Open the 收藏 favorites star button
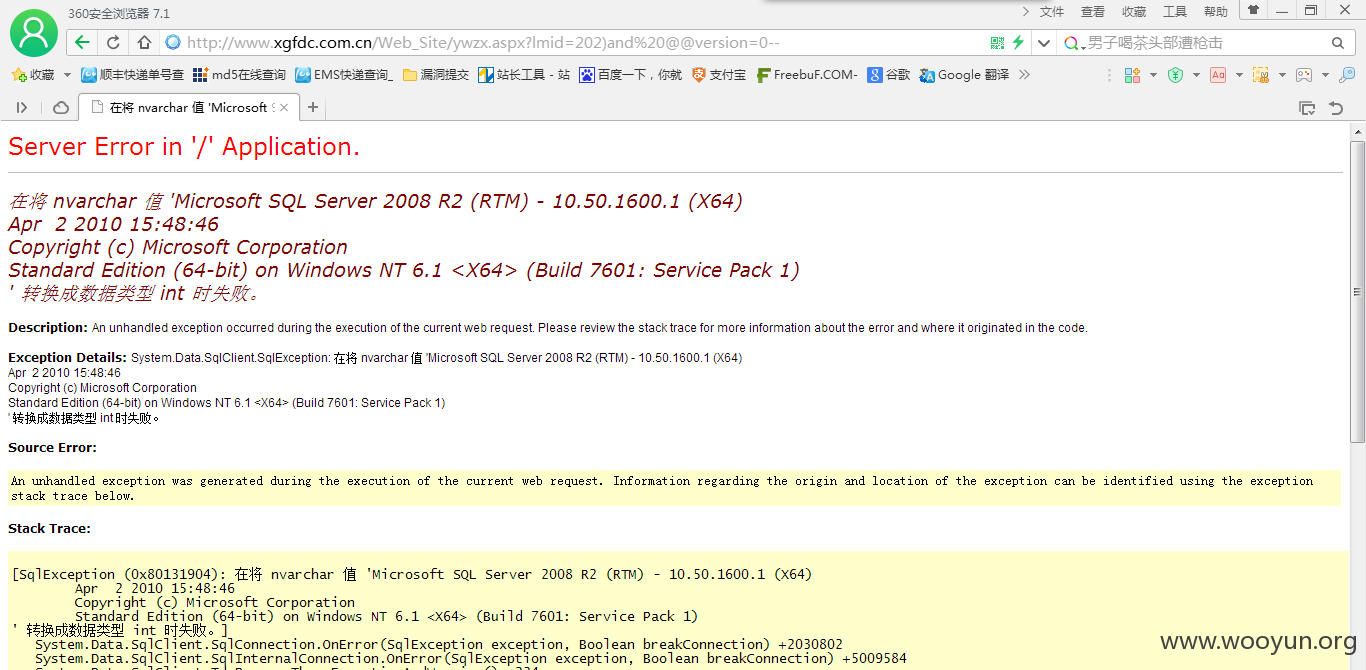Viewport: 1366px width, 670px height. point(33,75)
